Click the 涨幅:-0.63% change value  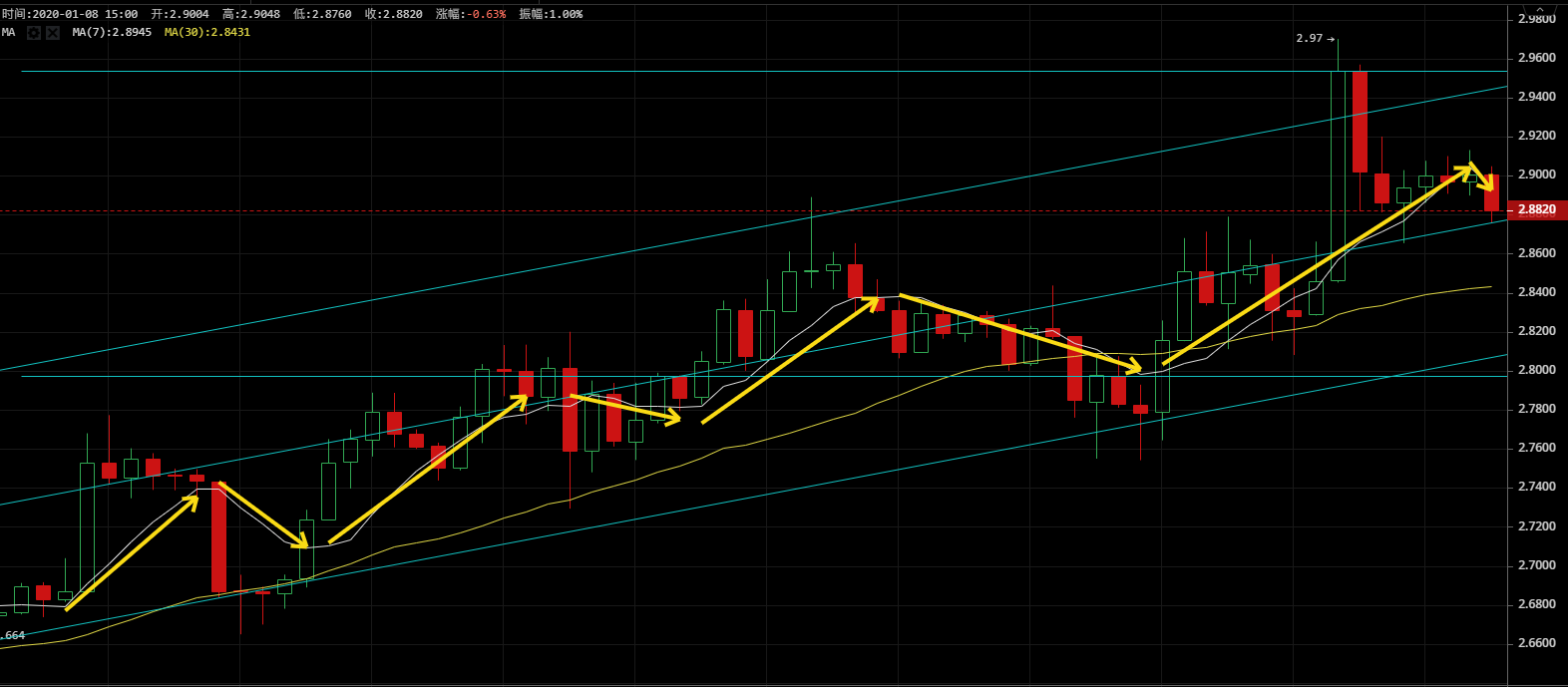tap(471, 14)
